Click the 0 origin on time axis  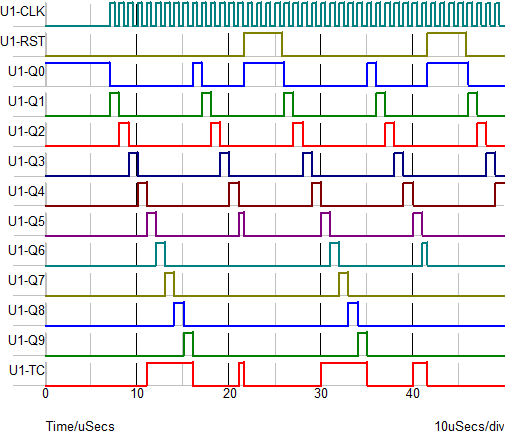pos(45,394)
